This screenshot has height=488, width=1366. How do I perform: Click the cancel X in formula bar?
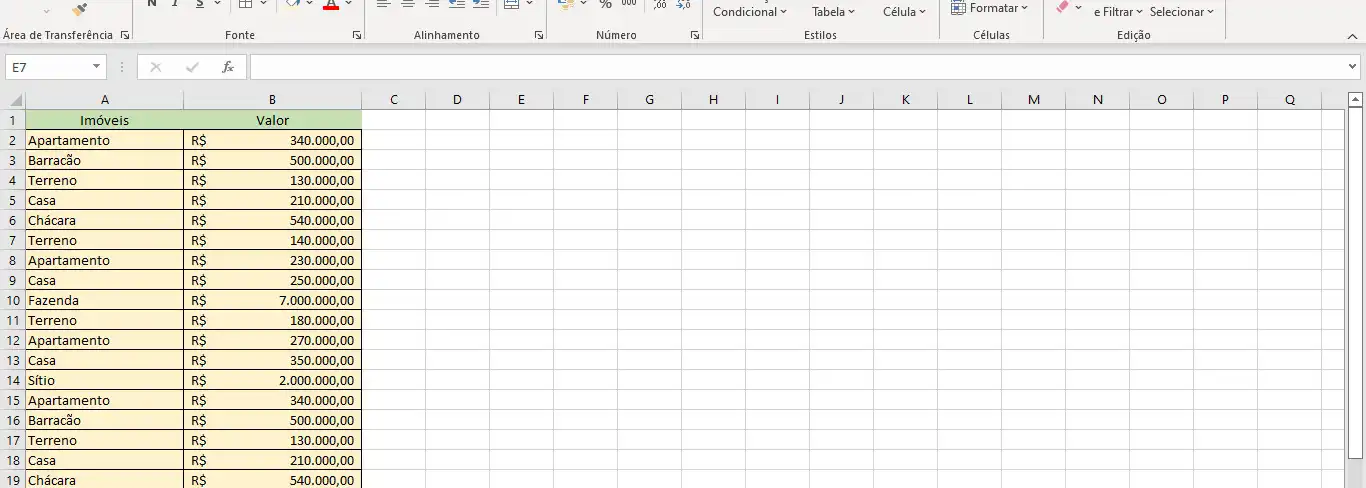155,67
